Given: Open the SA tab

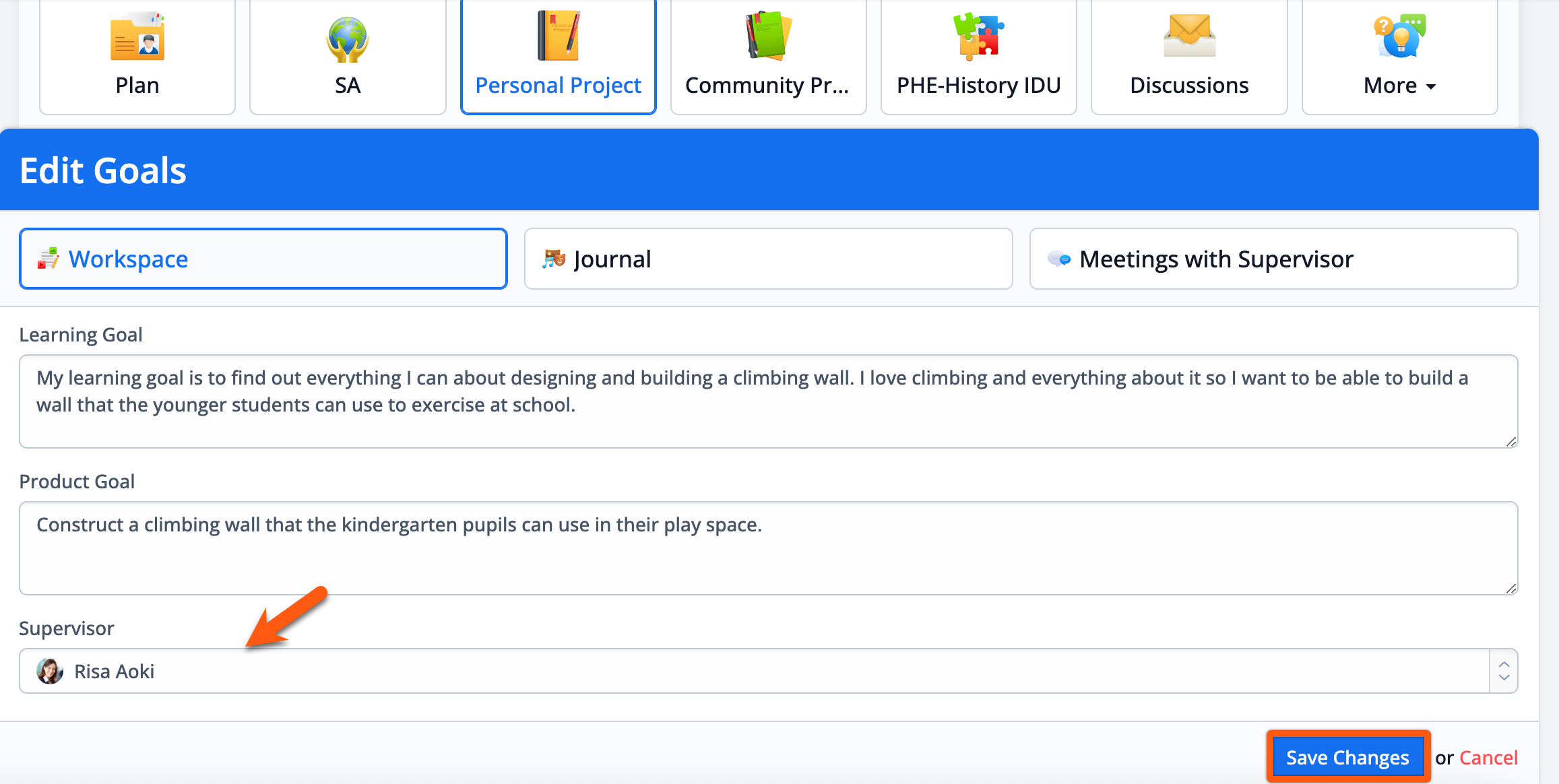Looking at the screenshot, I should coord(348,57).
